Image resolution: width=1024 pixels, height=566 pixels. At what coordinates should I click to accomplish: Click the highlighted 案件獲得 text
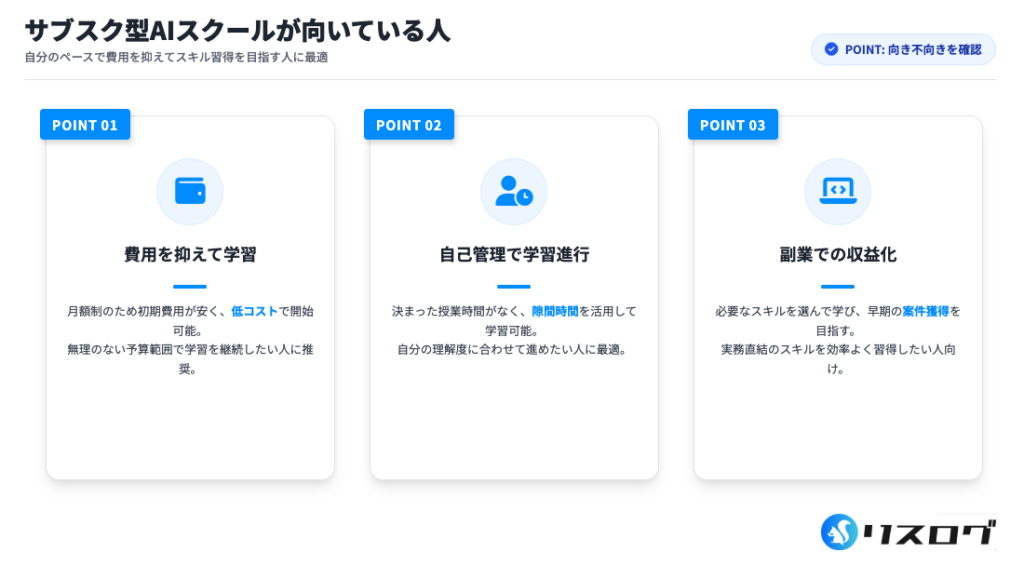(925, 311)
